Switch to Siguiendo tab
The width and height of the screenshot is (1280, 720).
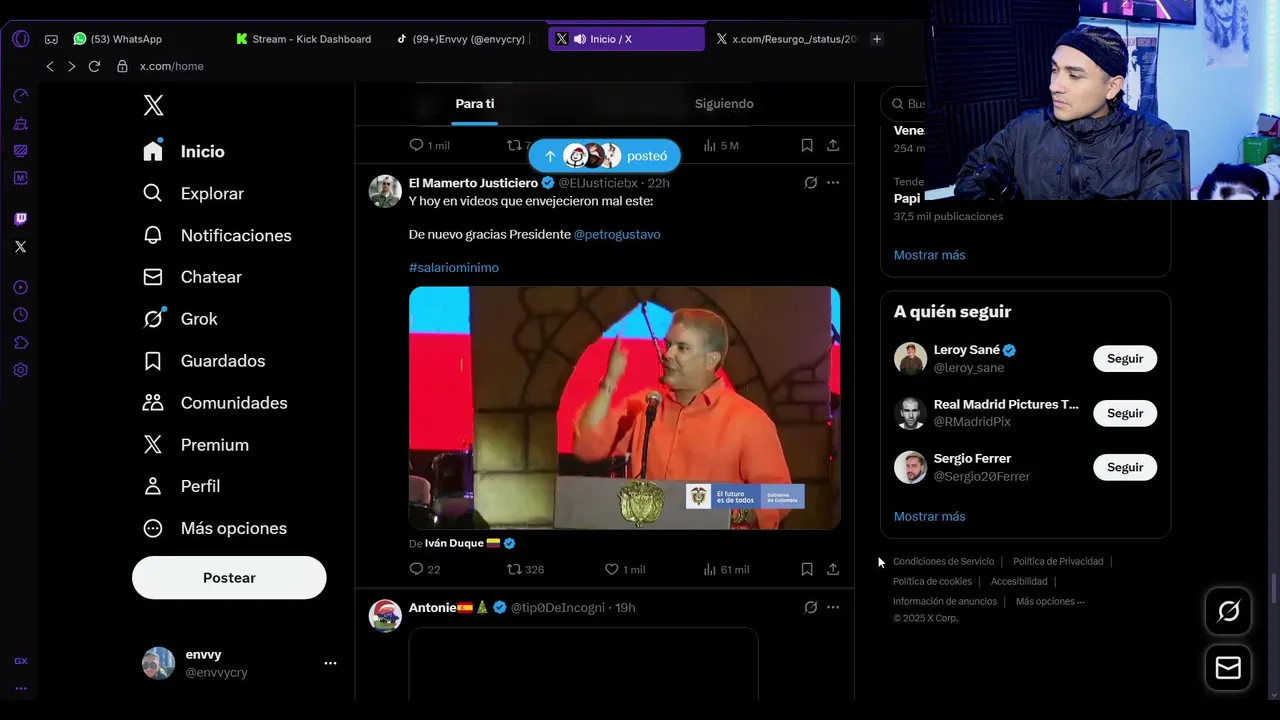724,104
